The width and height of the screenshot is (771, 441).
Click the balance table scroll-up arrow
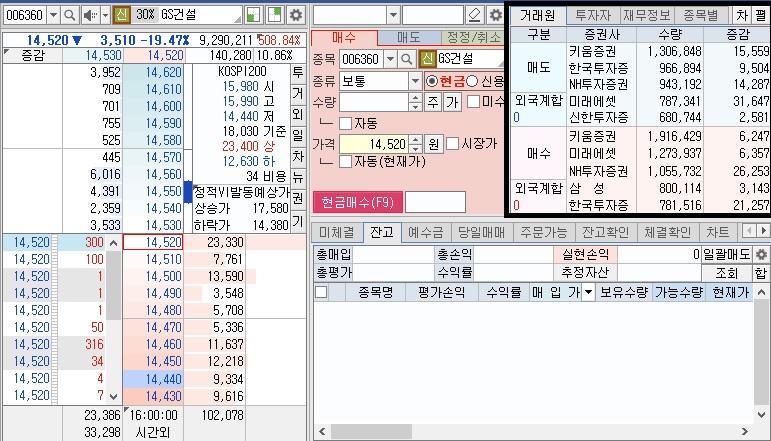click(761, 293)
